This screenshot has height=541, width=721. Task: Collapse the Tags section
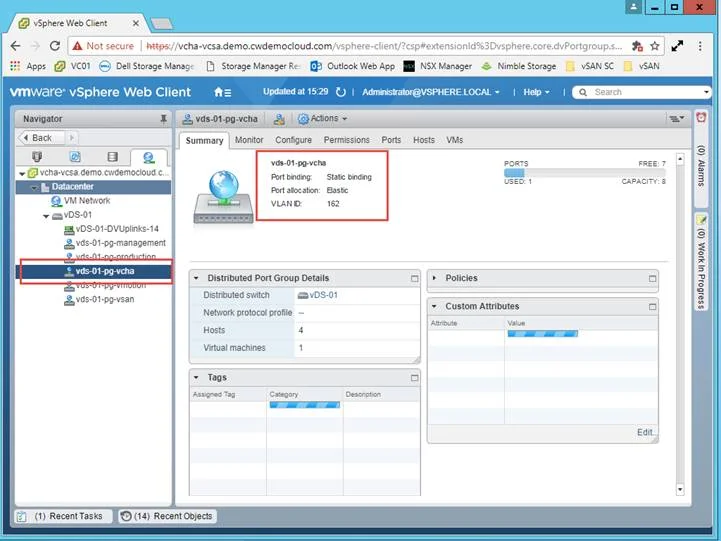[196, 377]
